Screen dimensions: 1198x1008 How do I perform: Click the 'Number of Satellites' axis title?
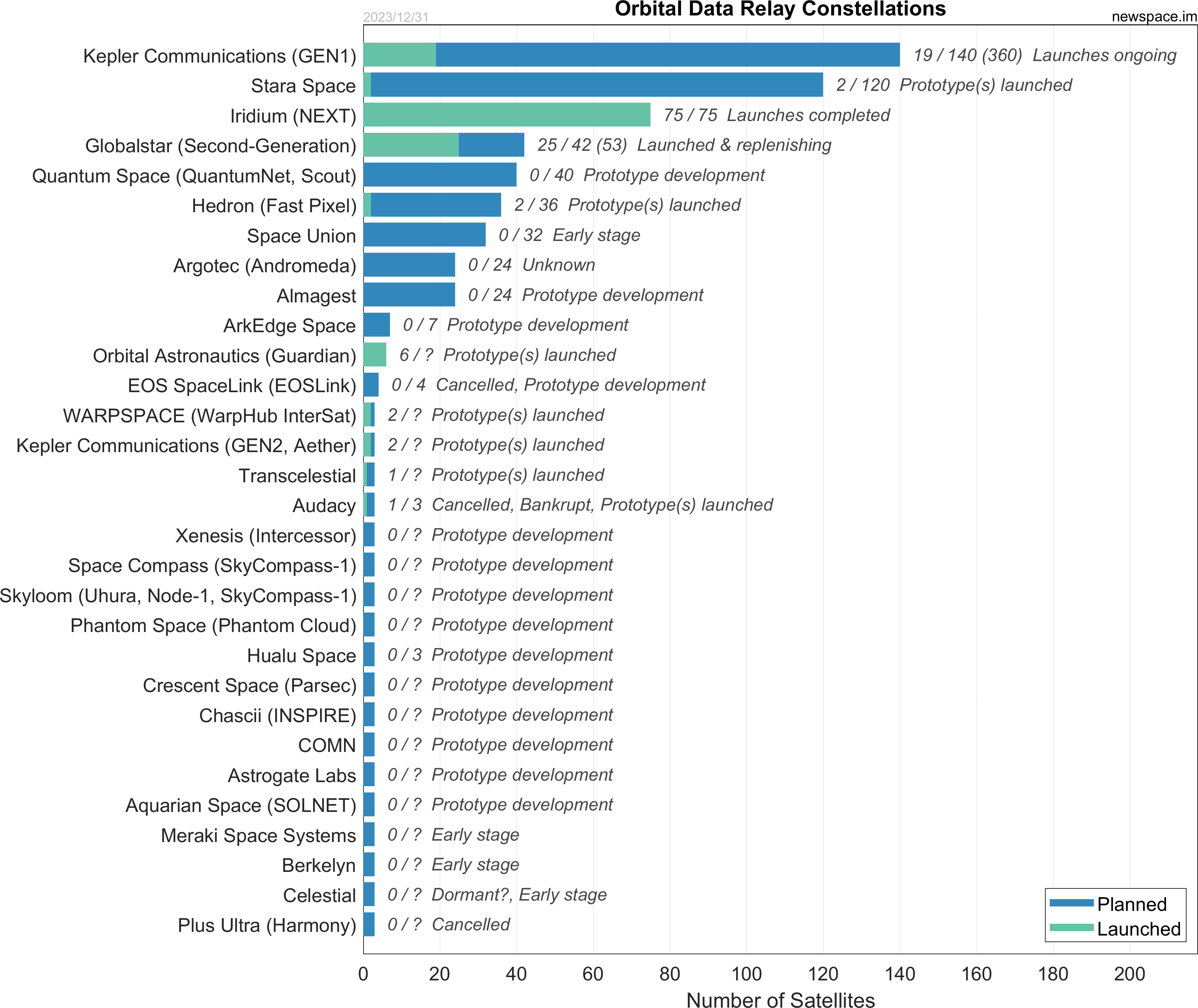780,1000
